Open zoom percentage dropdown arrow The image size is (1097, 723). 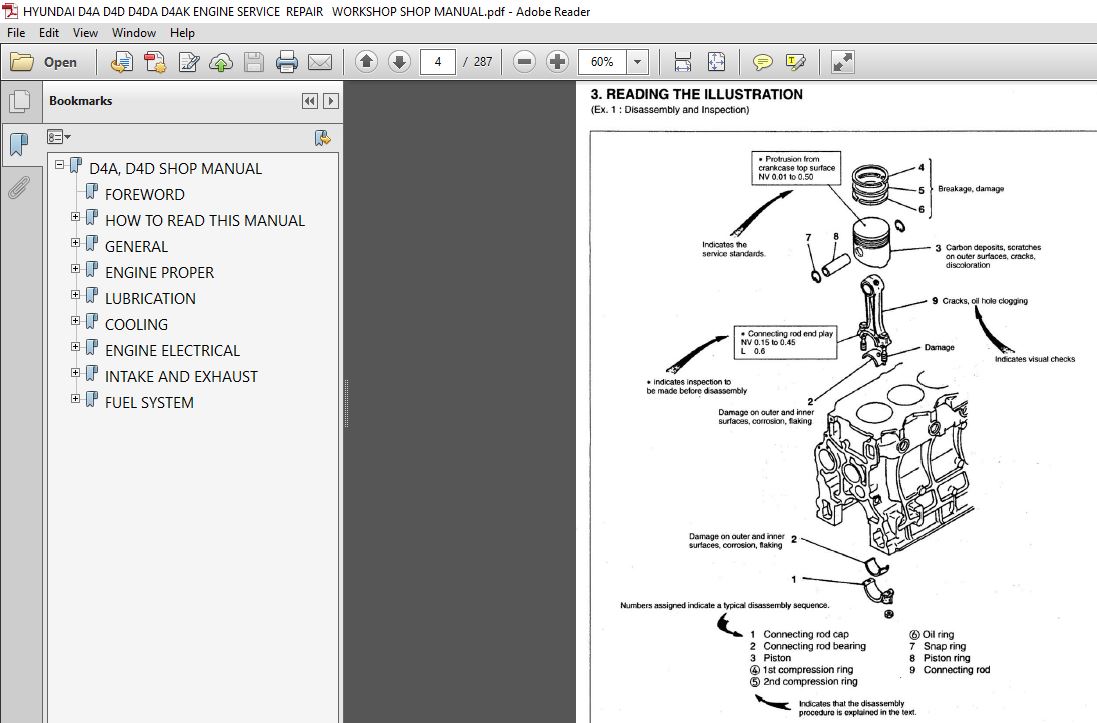637,62
